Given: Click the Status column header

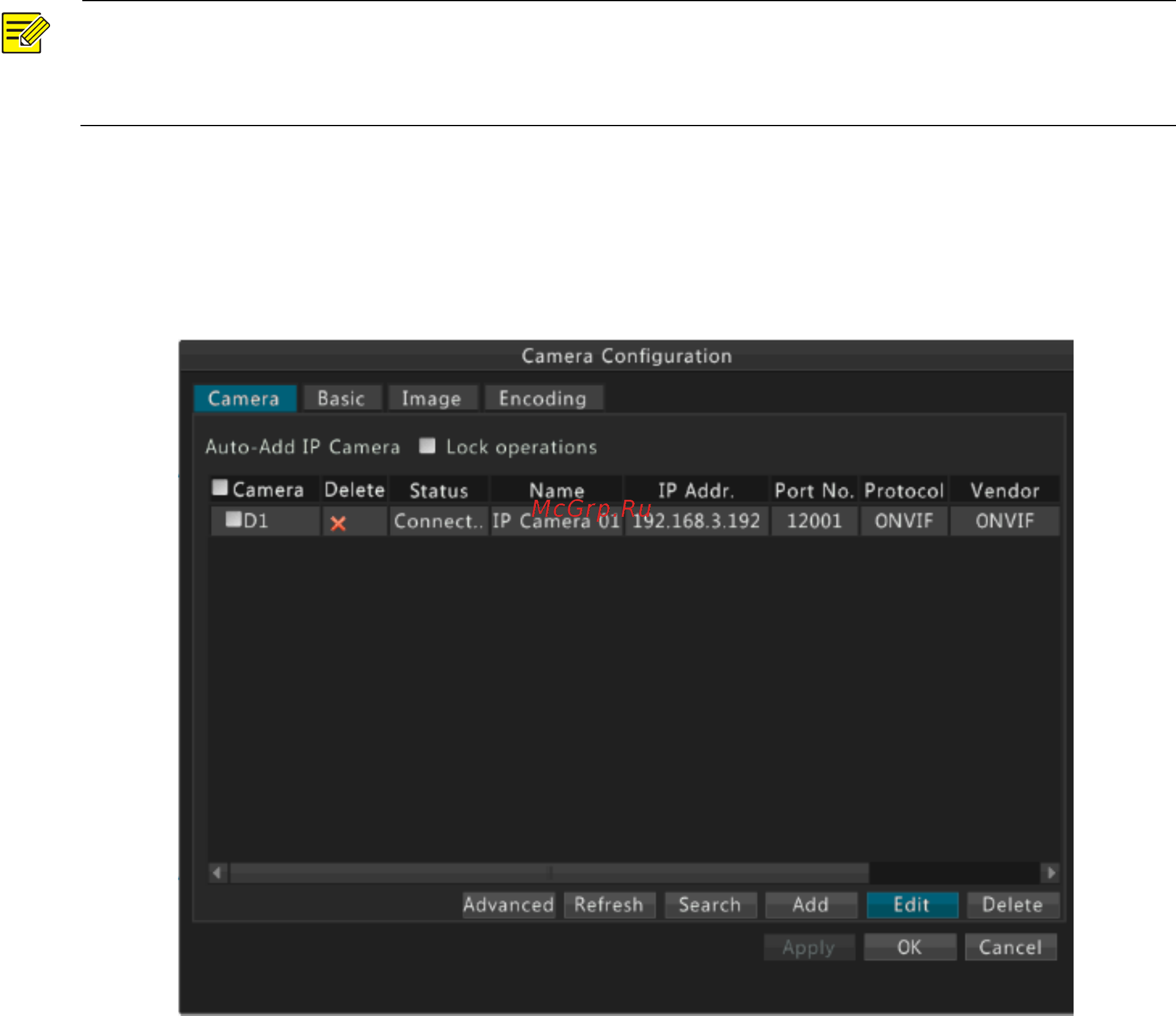Looking at the screenshot, I should click(438, 490).
